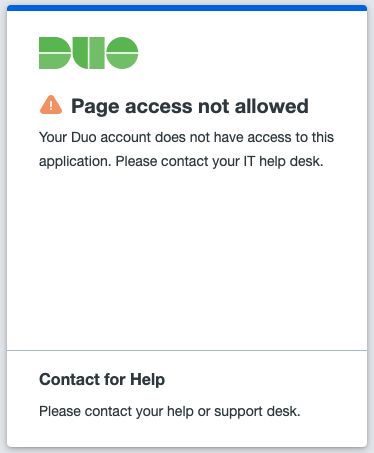Viewport: 374px width, 453px height.
Task: Click the orange warning triangle icon
Action: (x=51, y=105)
